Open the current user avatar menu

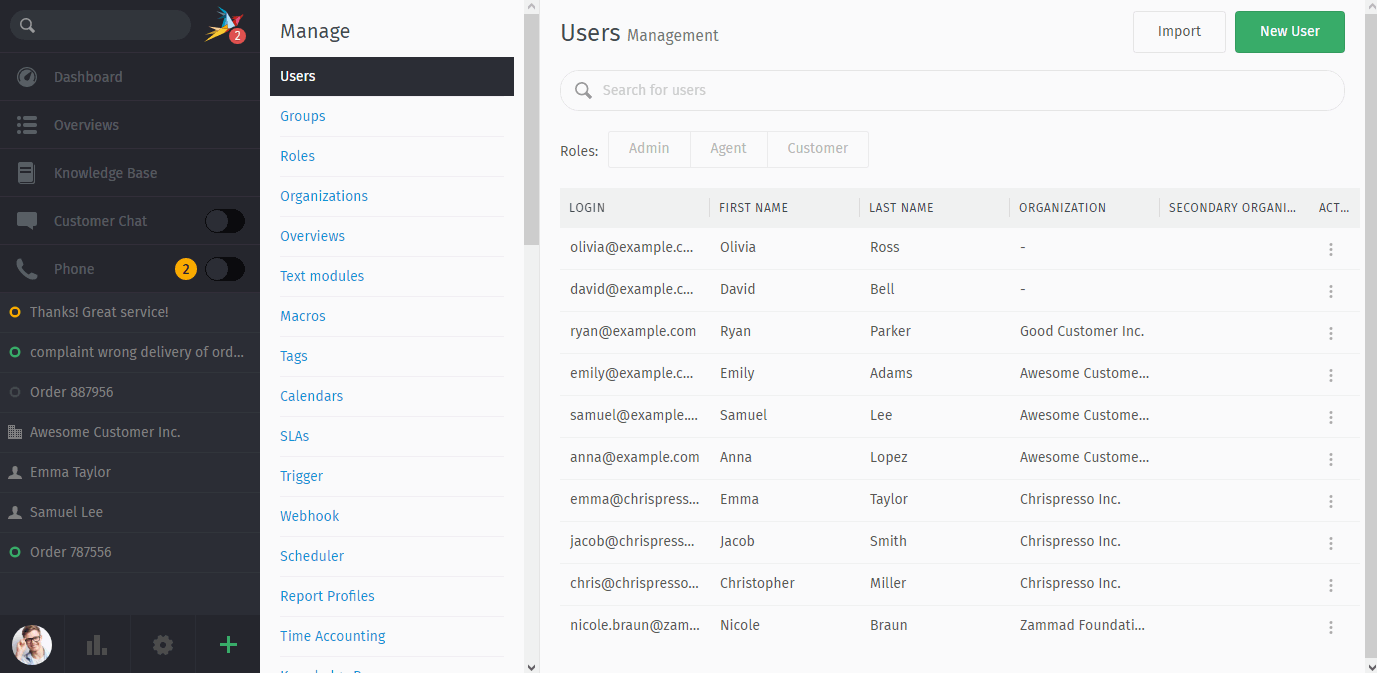[32, 645]
